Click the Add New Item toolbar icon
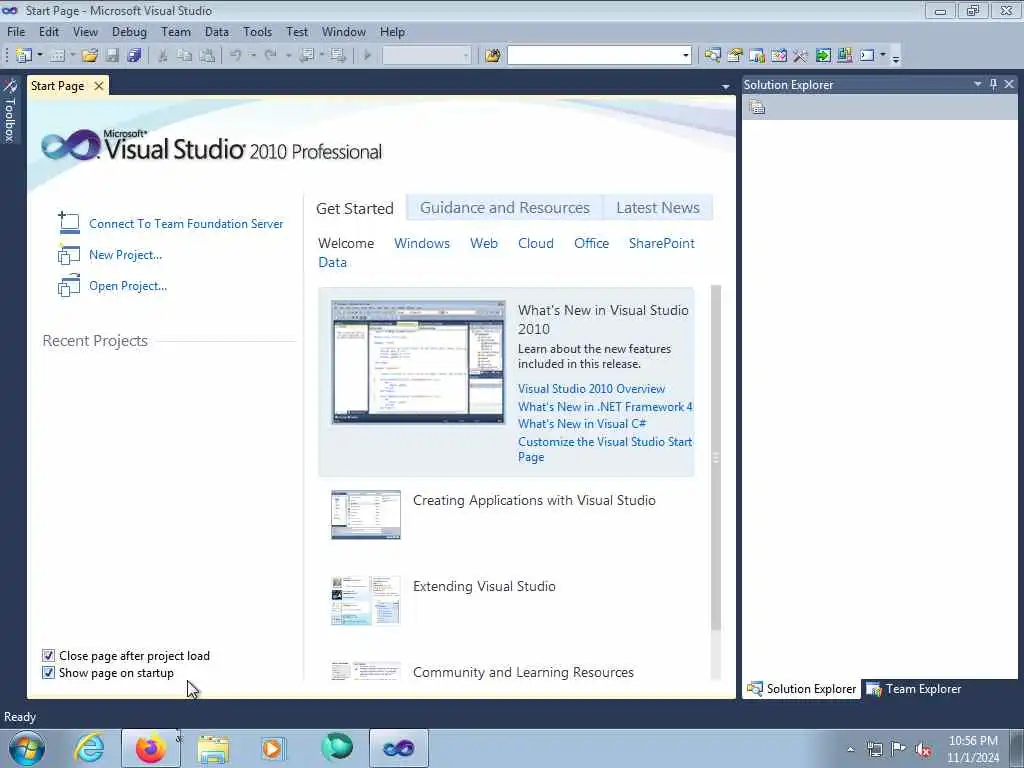This screenshot has height=768, width=1024. [x=57, y=56]
